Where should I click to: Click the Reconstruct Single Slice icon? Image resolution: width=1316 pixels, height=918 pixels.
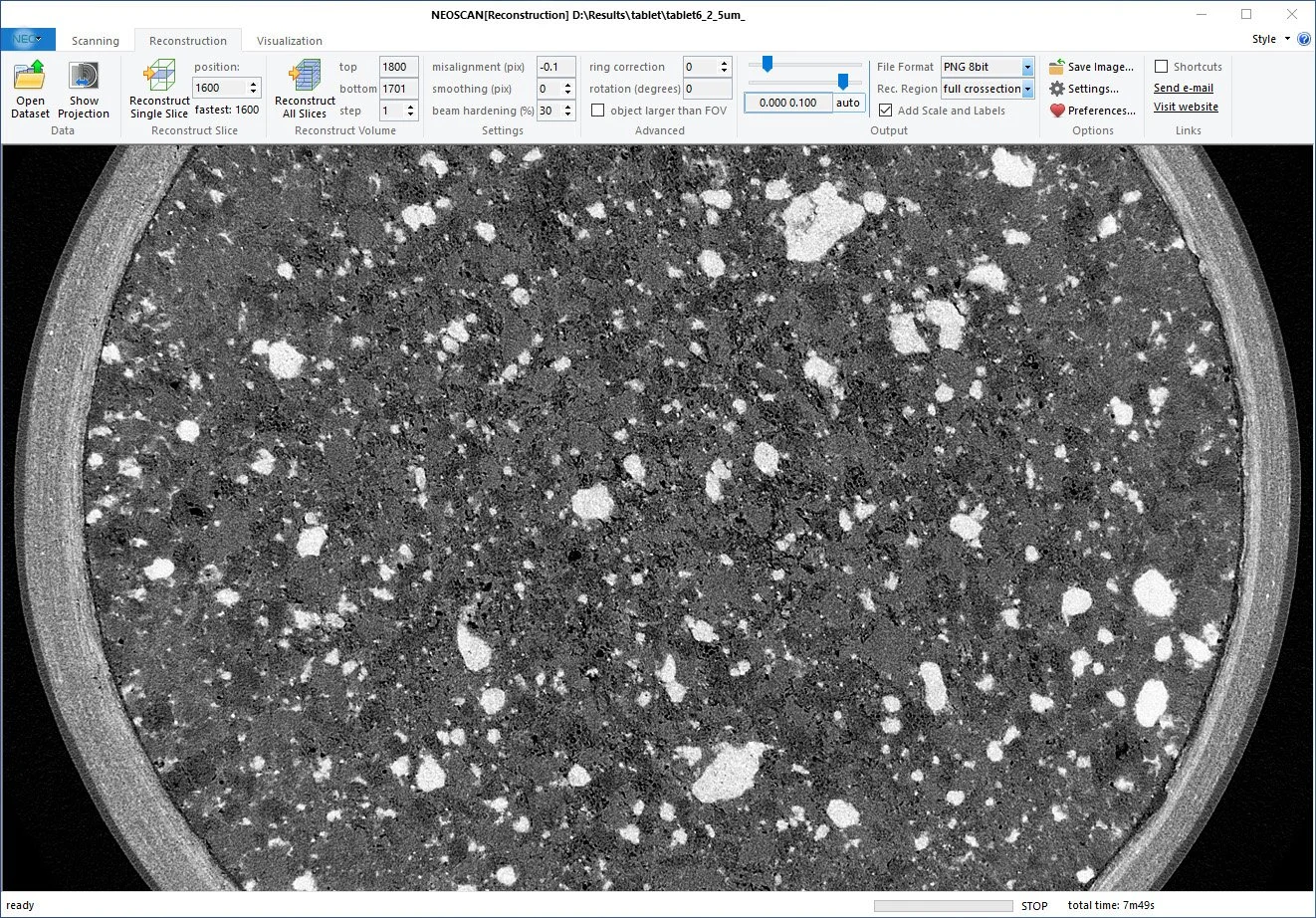[x=159, y=76]
